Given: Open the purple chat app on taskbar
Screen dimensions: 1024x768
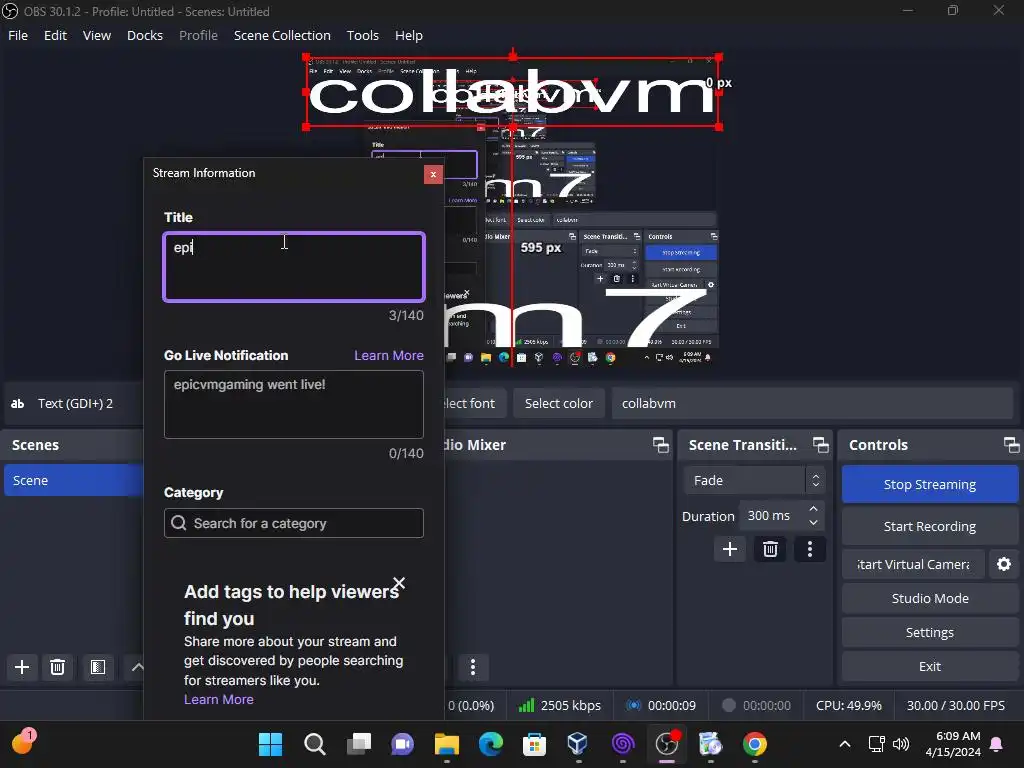Looking at the screenshot, I should click(402, 744).
